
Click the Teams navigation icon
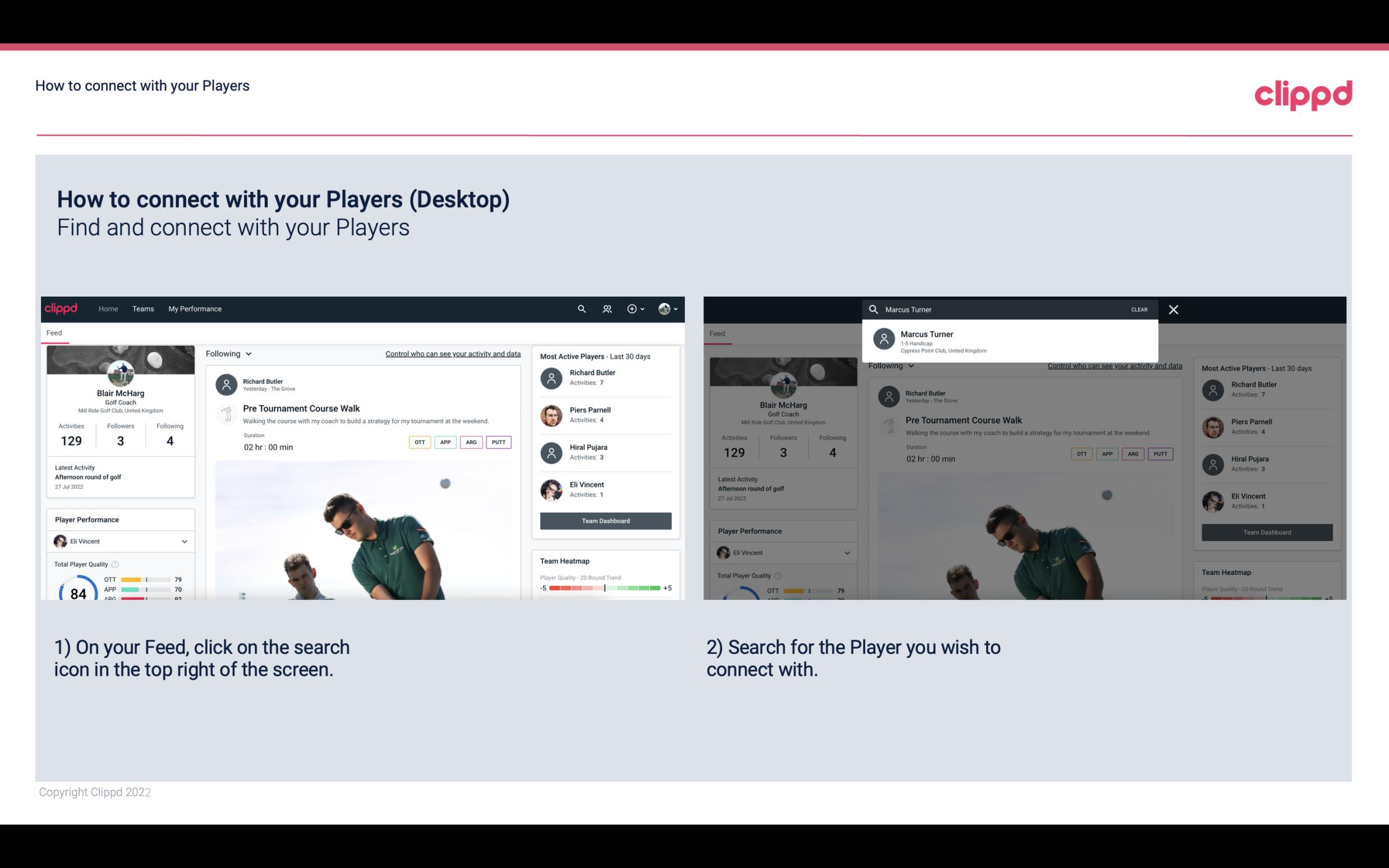point(143,309)
